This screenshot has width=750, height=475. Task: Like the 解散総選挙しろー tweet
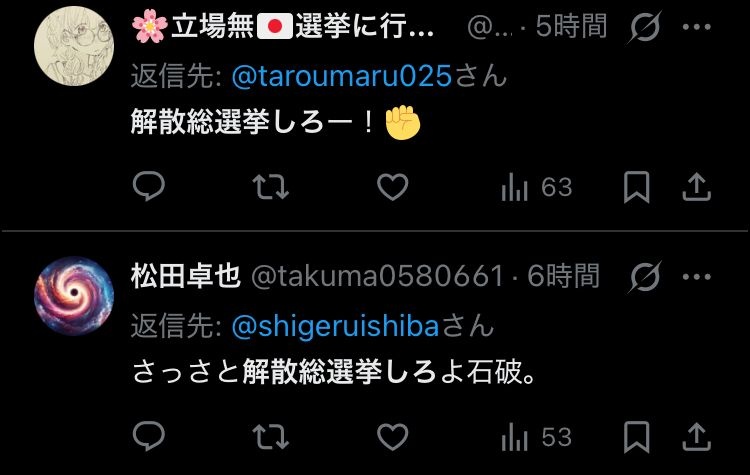[x=393, y=187]
